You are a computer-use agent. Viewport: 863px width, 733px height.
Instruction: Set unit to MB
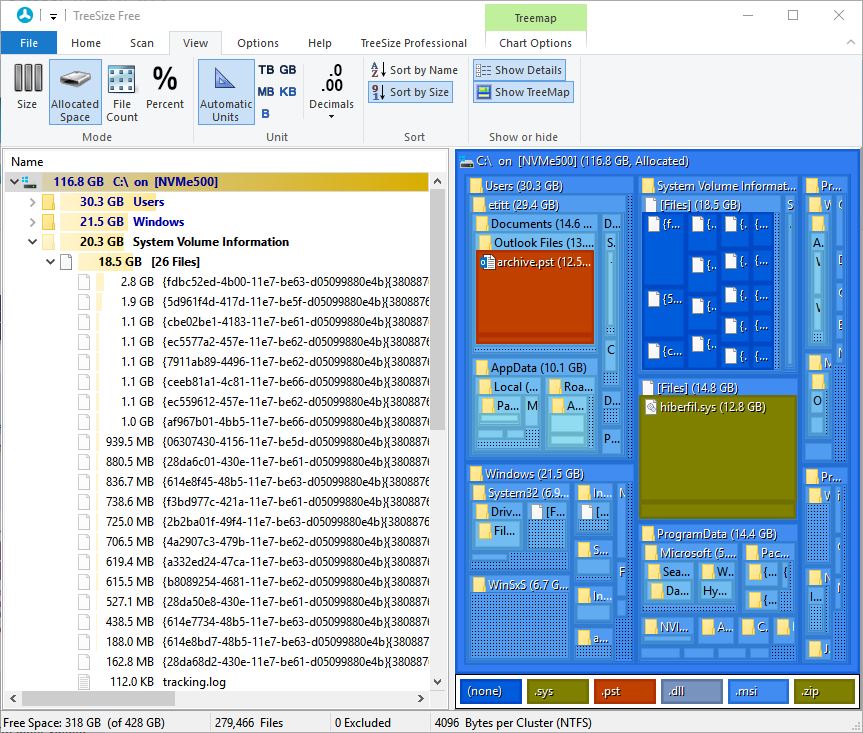(266, 92)
